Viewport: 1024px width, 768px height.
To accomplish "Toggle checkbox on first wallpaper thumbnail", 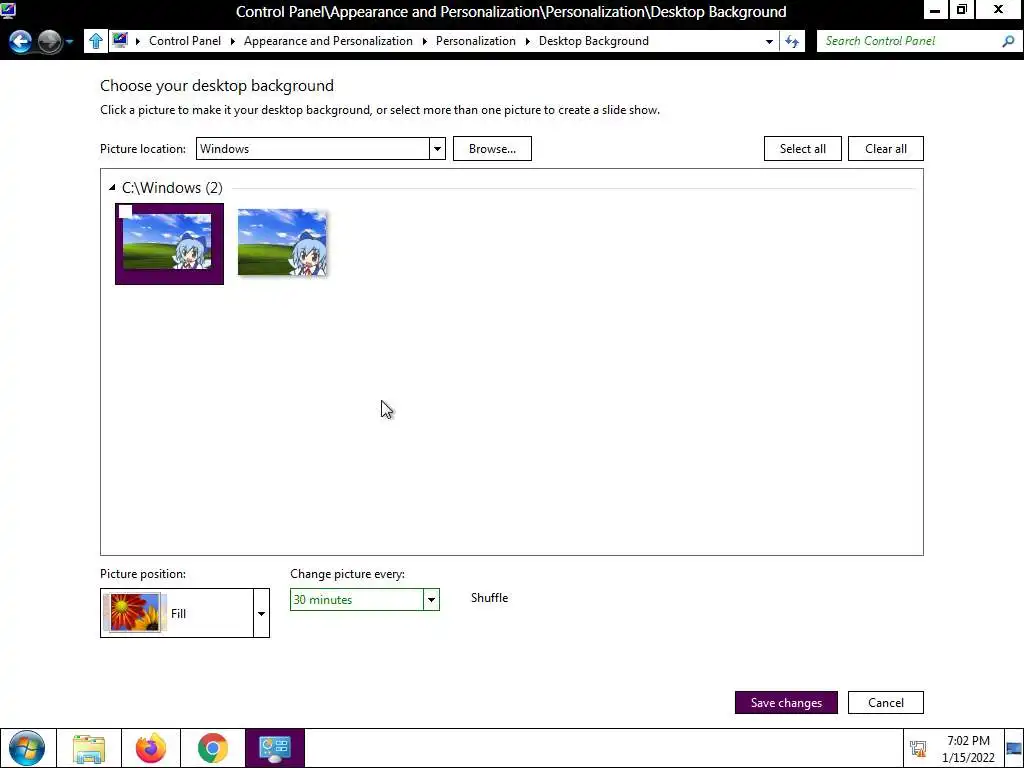I will (x=125, y=211).
